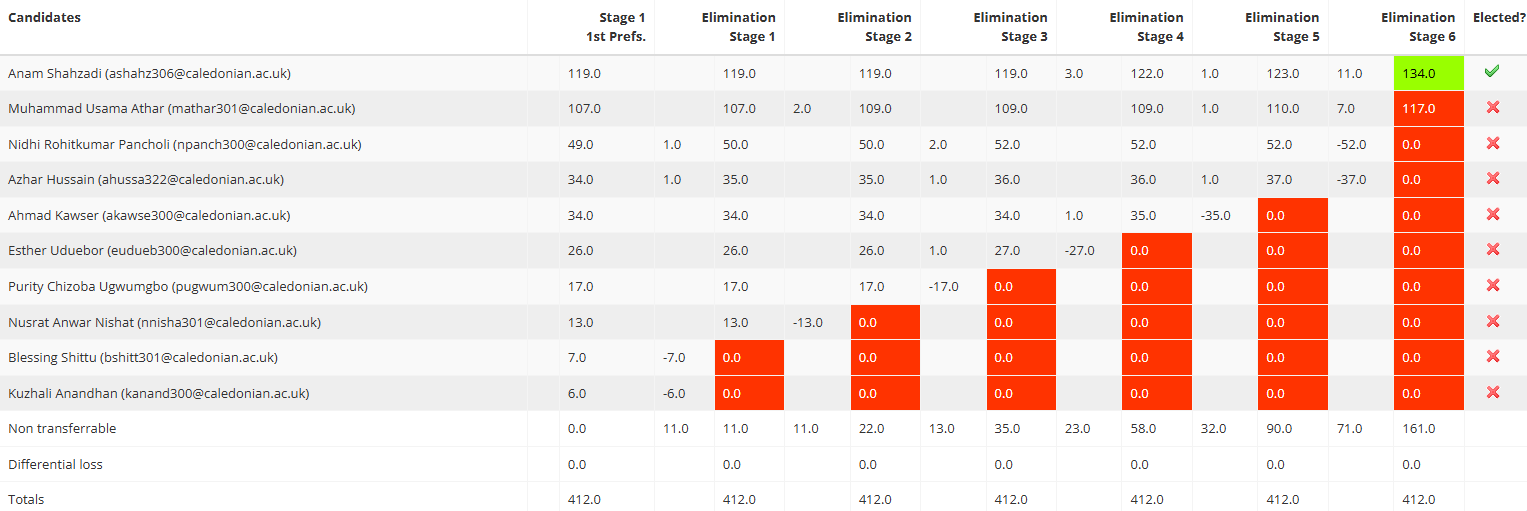Click the Non transferrable row label
The width and height of the screenshot is (1527, 511).
click(x=62, y=429)
